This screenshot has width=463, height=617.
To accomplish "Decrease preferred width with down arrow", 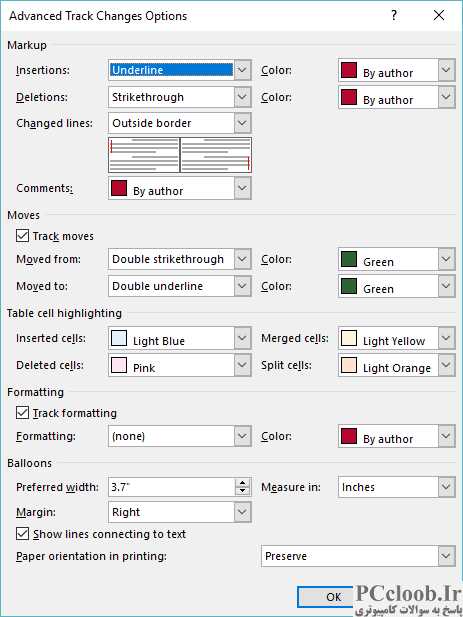I will pos(242,491).
